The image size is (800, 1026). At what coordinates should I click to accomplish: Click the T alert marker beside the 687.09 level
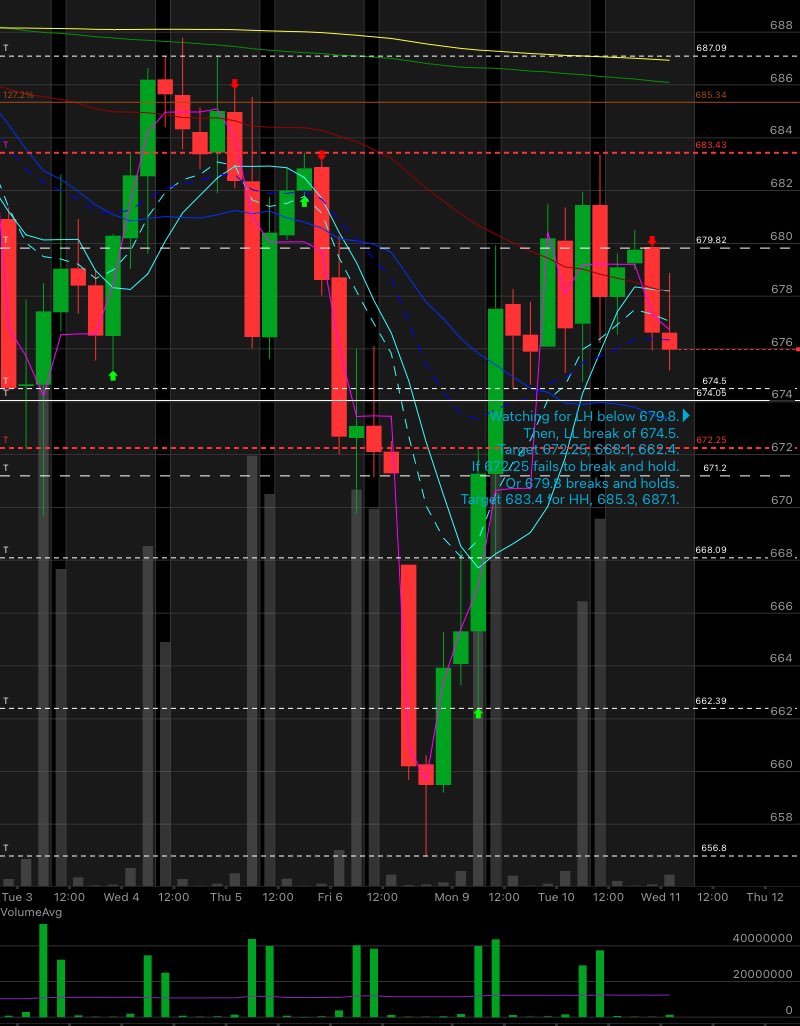point(5,46)
